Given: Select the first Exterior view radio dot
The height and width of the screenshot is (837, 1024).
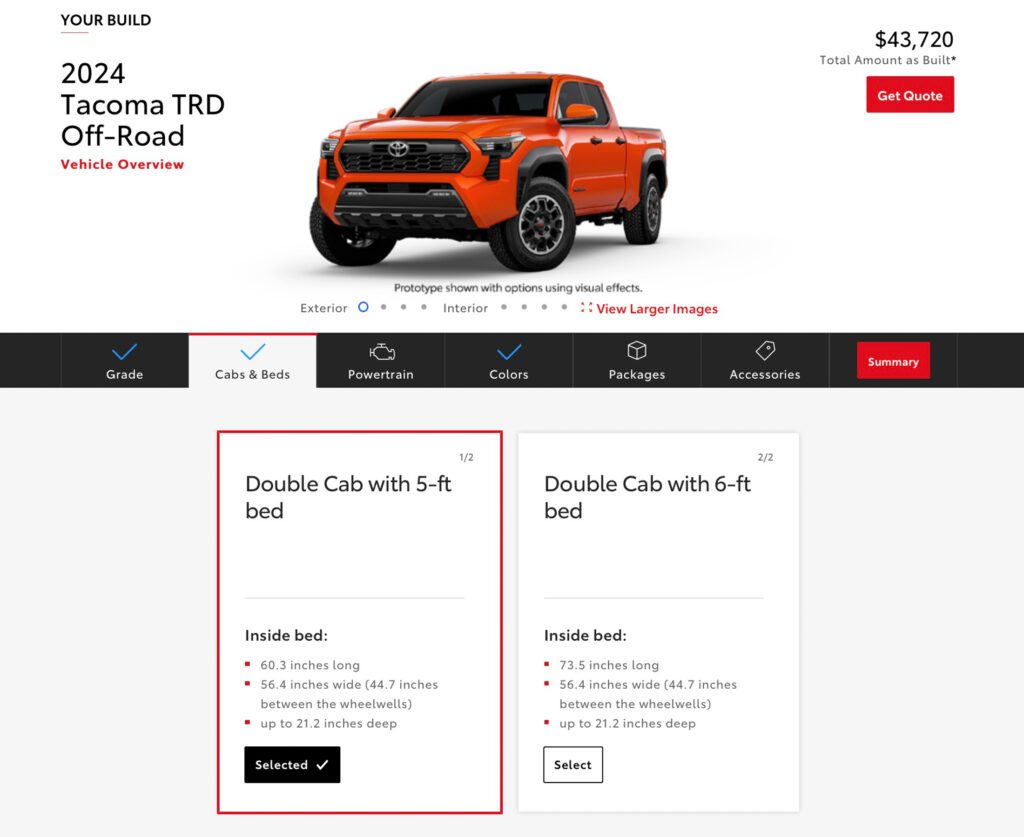Looking at the screenshot, I should click(363, 307).
